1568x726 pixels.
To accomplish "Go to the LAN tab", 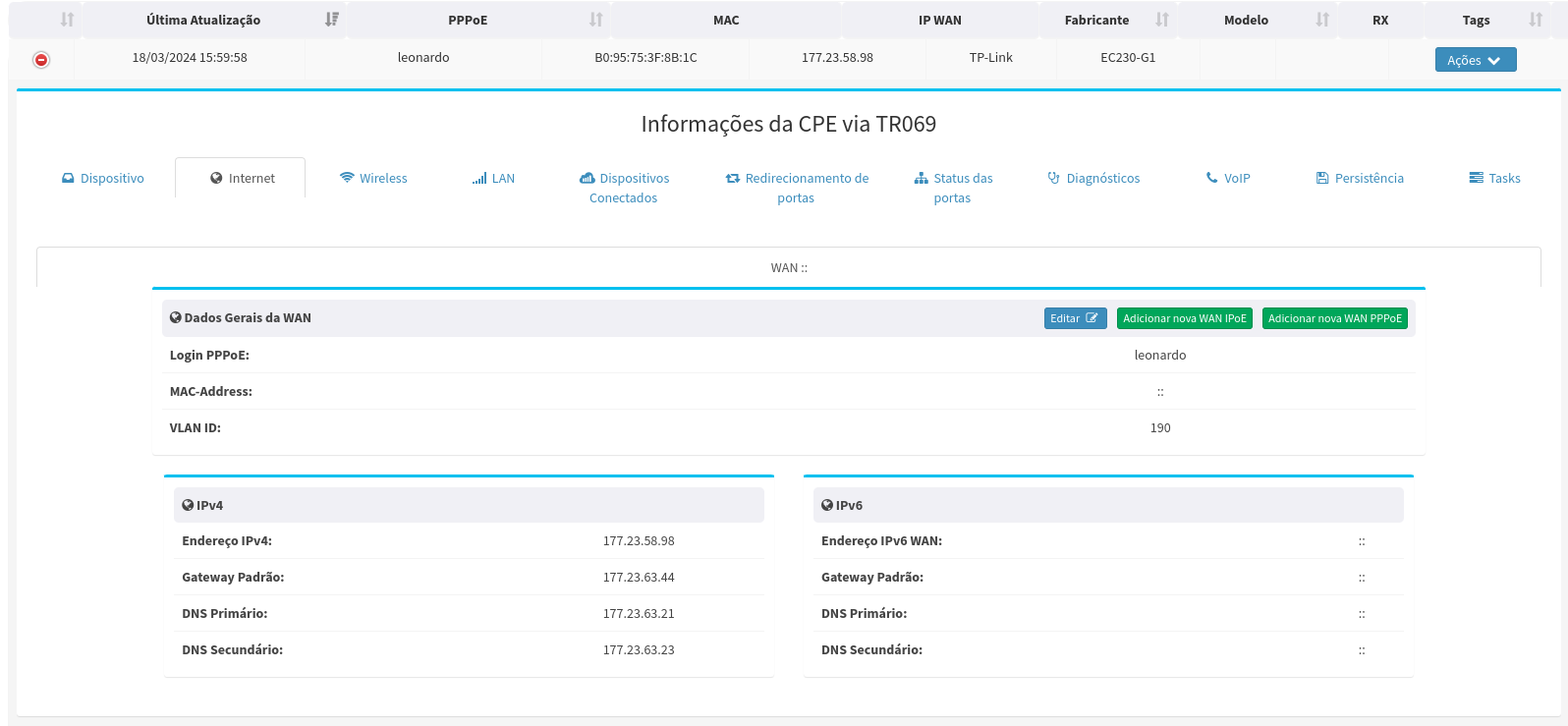I will point(493,178).
